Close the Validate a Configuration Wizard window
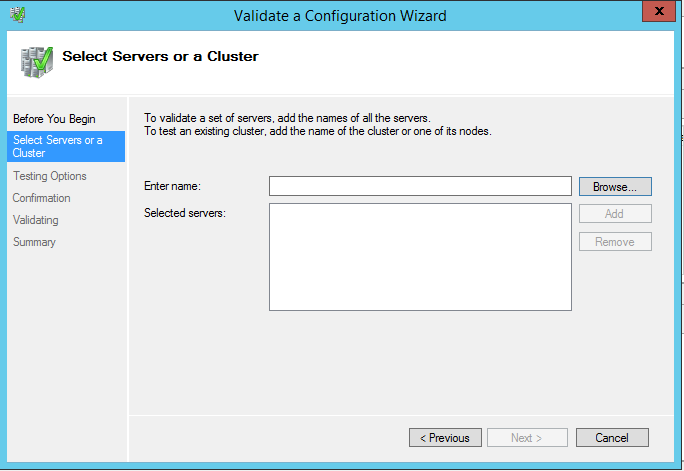 [x=656, y=13]
